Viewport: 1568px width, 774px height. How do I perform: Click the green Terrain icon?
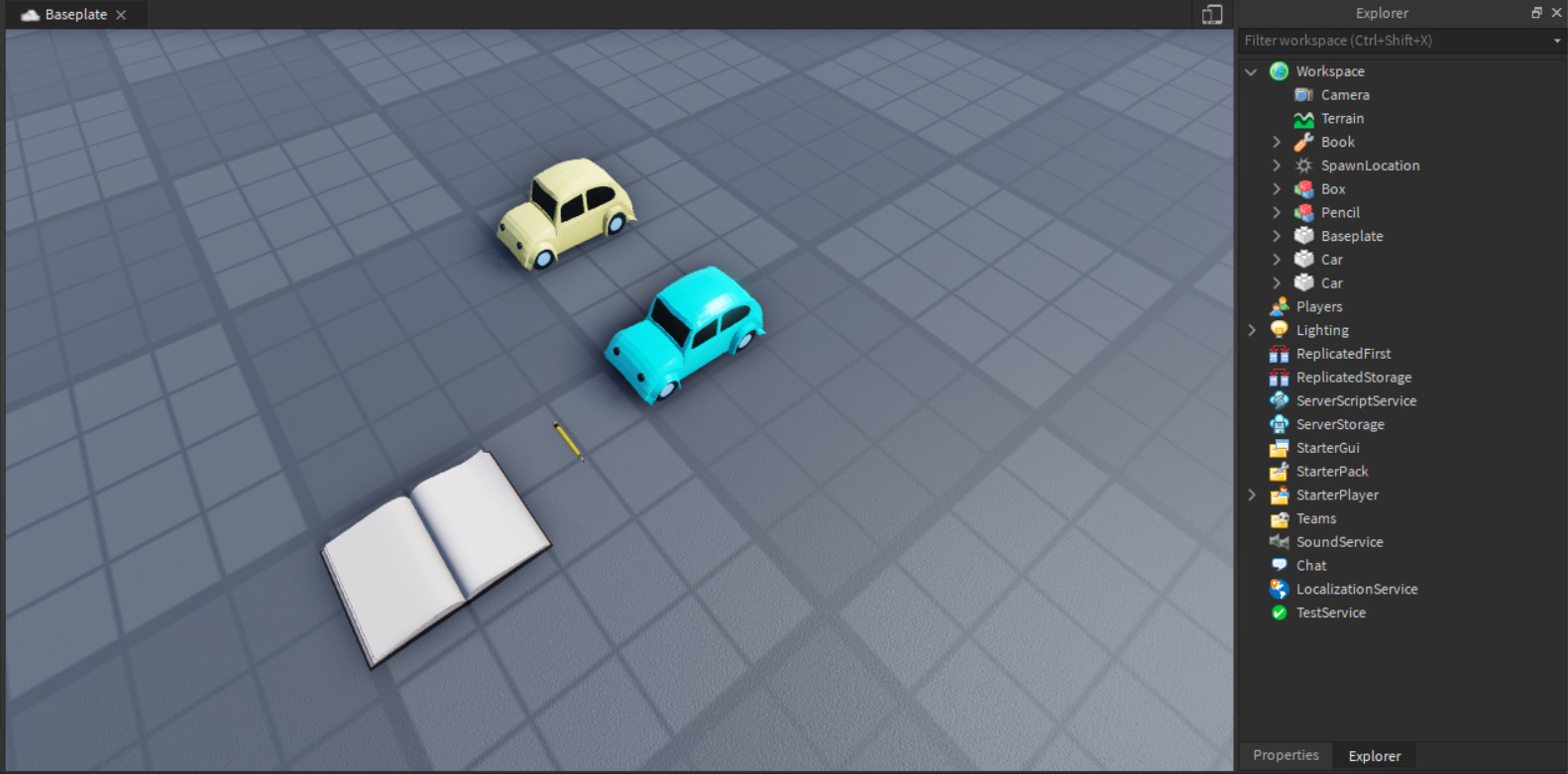[x=1303, y=119]
